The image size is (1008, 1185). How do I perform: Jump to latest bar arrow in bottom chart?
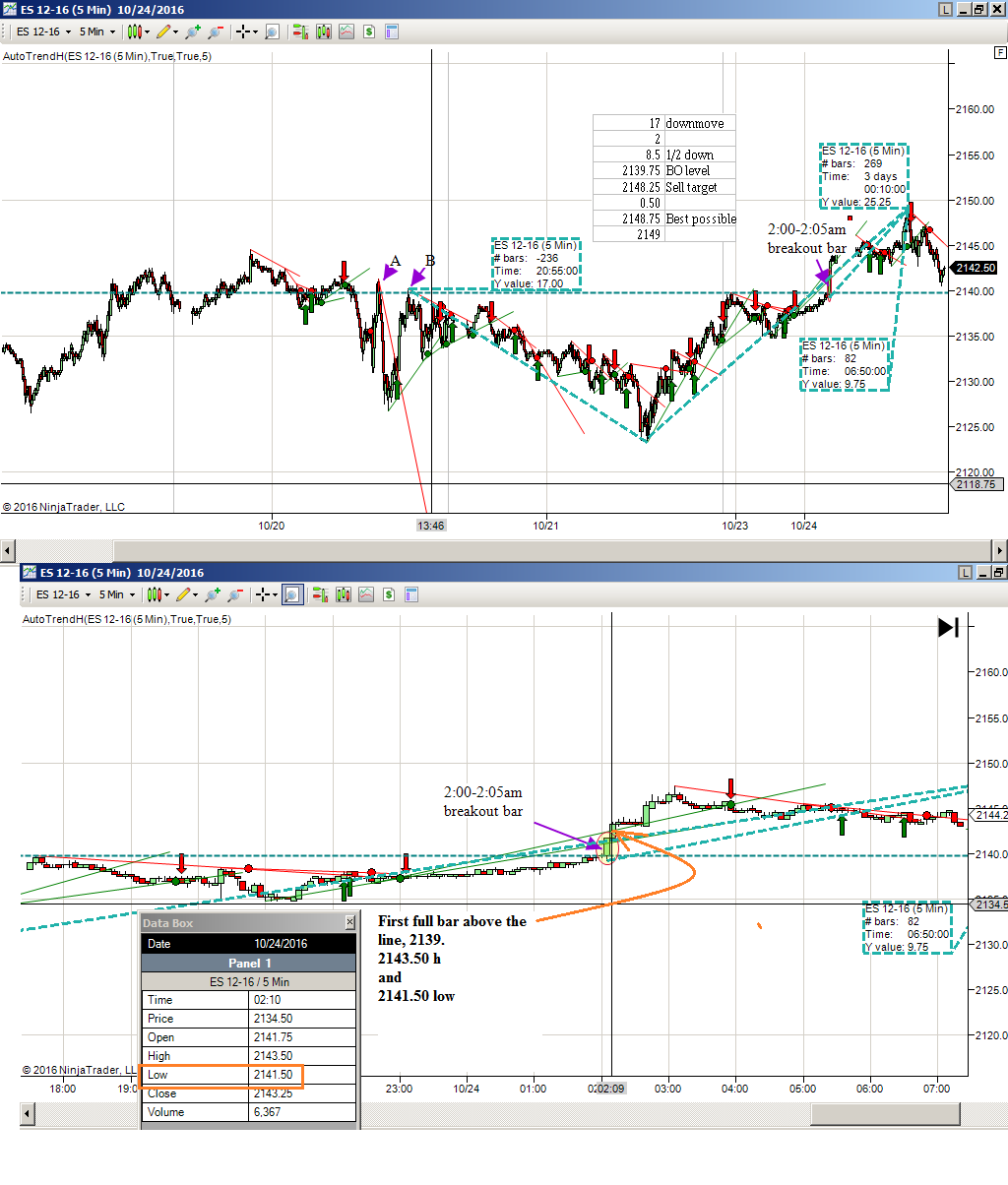coord(948,627)
